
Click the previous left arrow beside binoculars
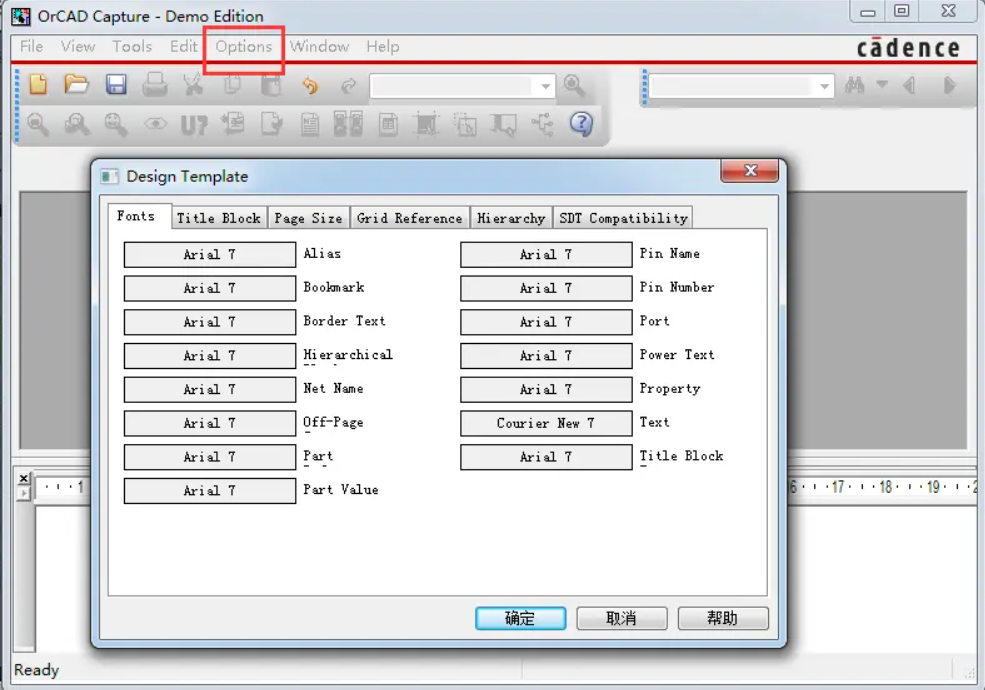coord(909,85)
